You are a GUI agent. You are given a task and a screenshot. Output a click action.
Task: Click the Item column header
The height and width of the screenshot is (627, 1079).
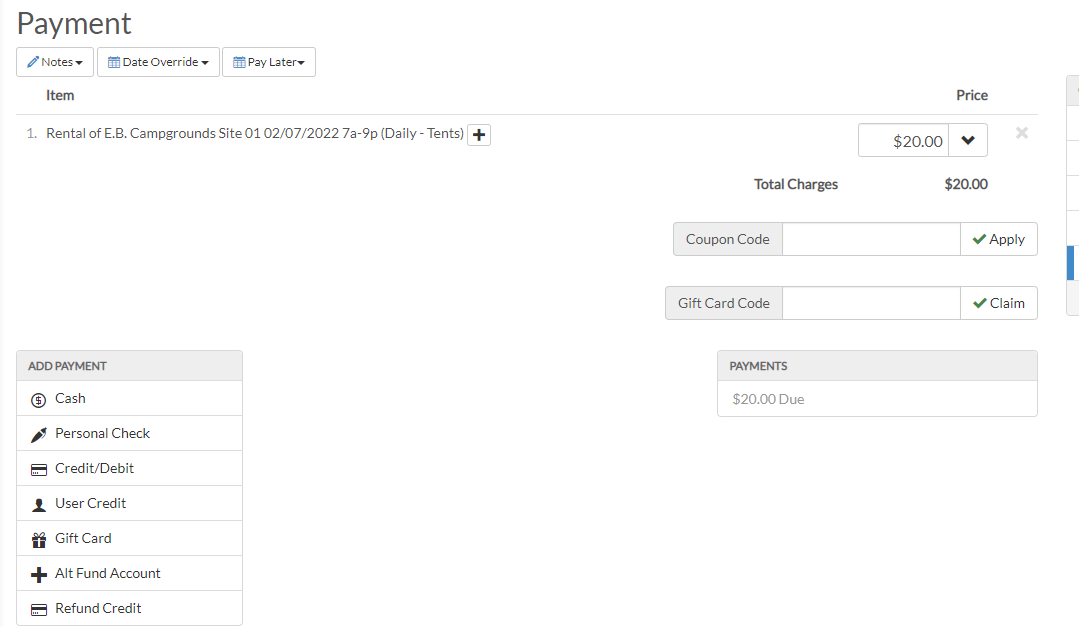[x=60, y=96]
